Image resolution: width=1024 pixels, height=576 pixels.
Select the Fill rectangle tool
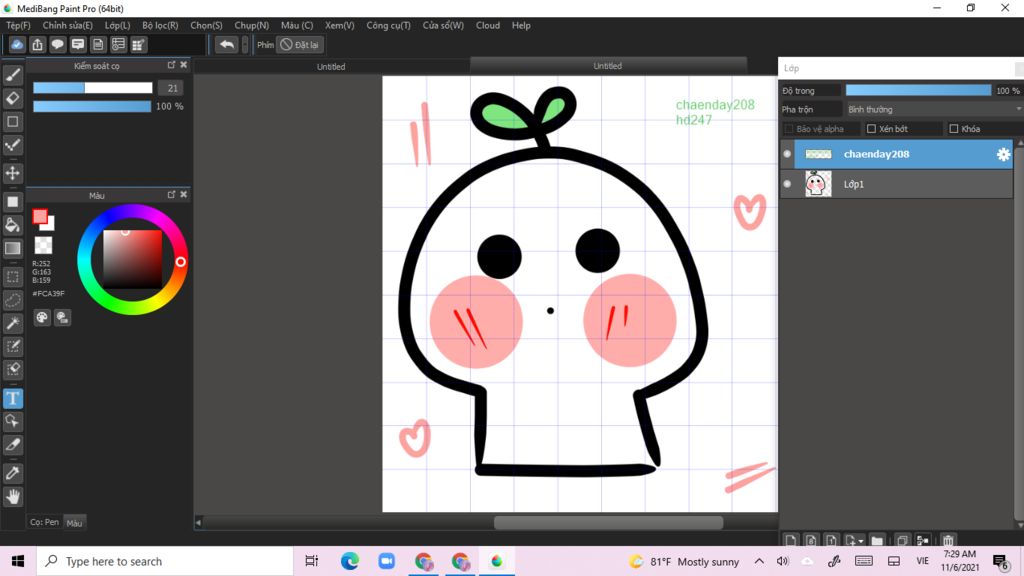coord(12,202)
